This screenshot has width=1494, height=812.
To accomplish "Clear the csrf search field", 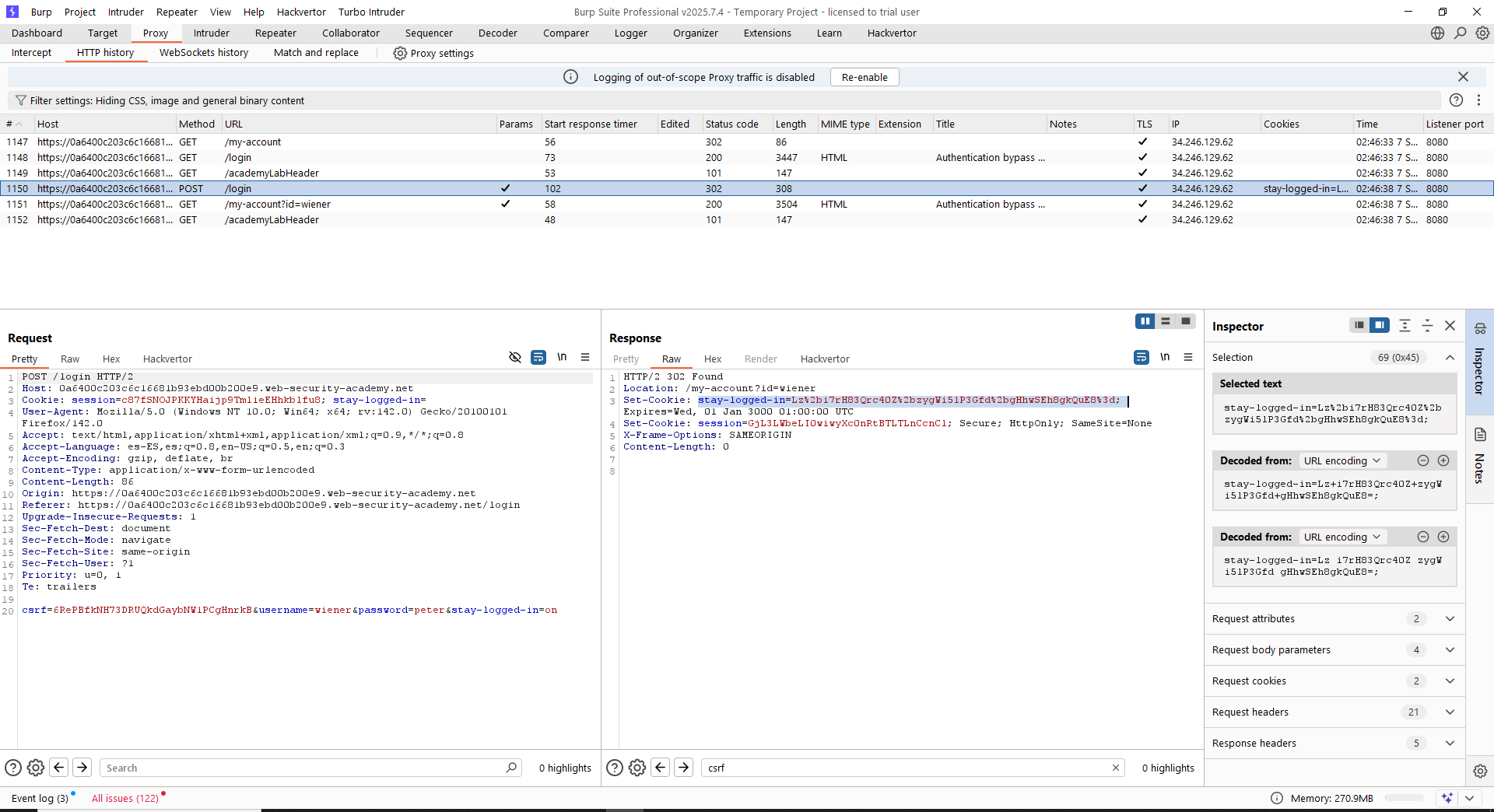I will pyautogui.click(x=1116, y=768).
